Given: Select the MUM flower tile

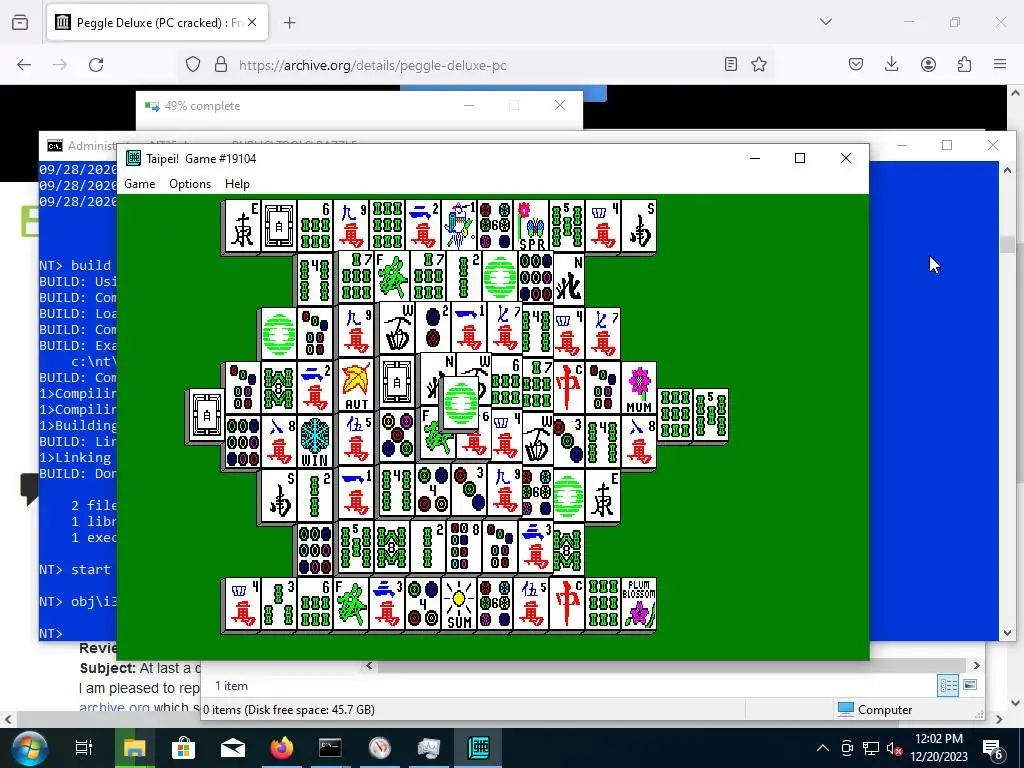Looking at the screenshot, I should (638, 388).
